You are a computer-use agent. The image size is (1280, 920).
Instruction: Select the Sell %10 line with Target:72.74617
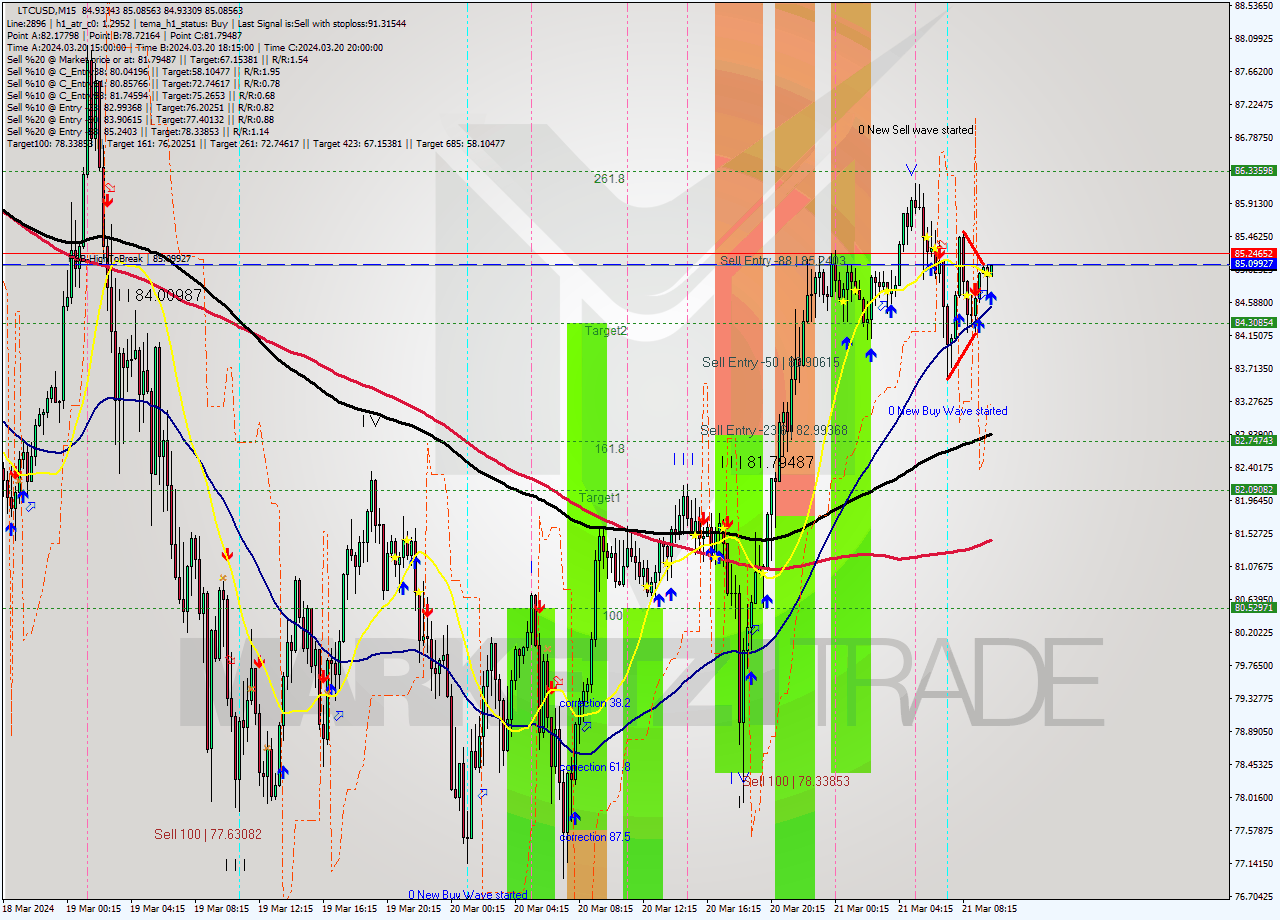click(x=143, y=83)
